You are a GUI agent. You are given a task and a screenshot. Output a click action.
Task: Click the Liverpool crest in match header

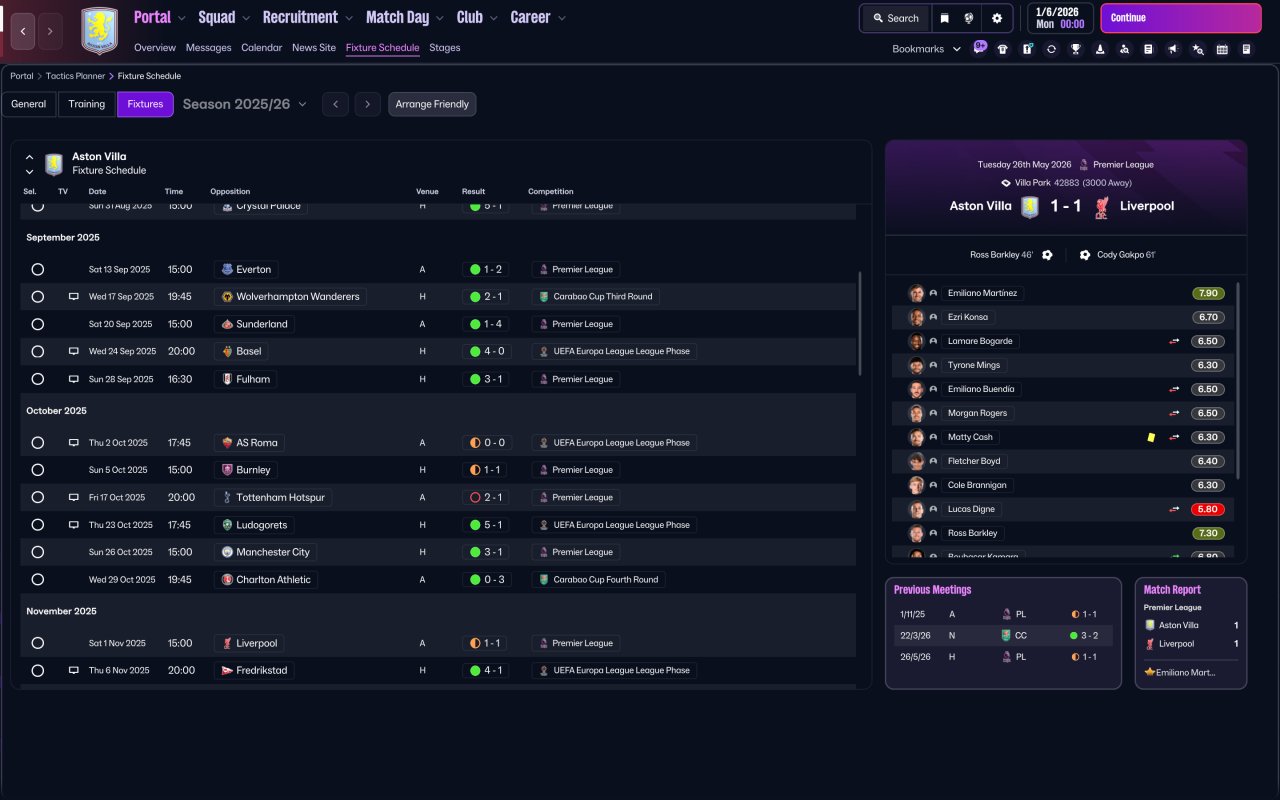(1101, 206)
